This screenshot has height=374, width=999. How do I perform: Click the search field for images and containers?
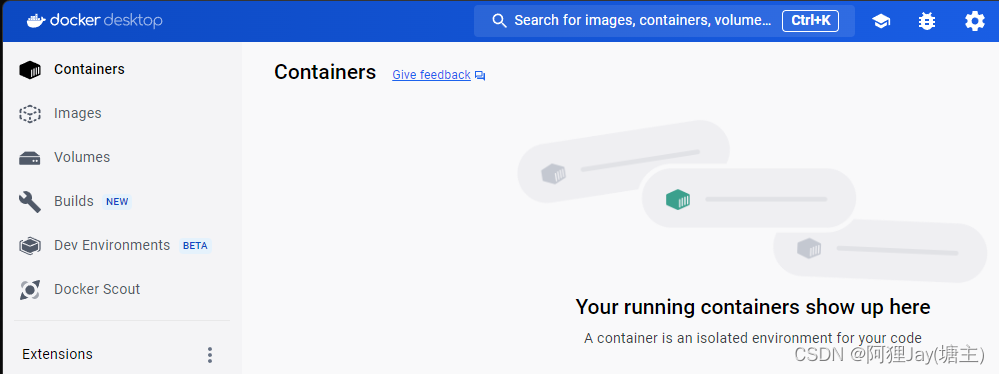(664, 21)
